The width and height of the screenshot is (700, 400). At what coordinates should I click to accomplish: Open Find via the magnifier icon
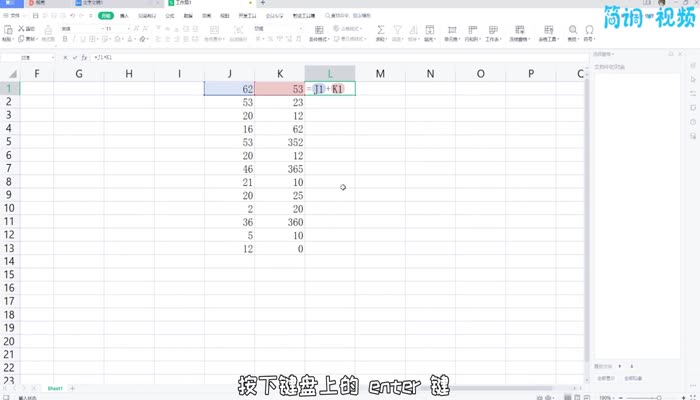(x=573, y=30)
